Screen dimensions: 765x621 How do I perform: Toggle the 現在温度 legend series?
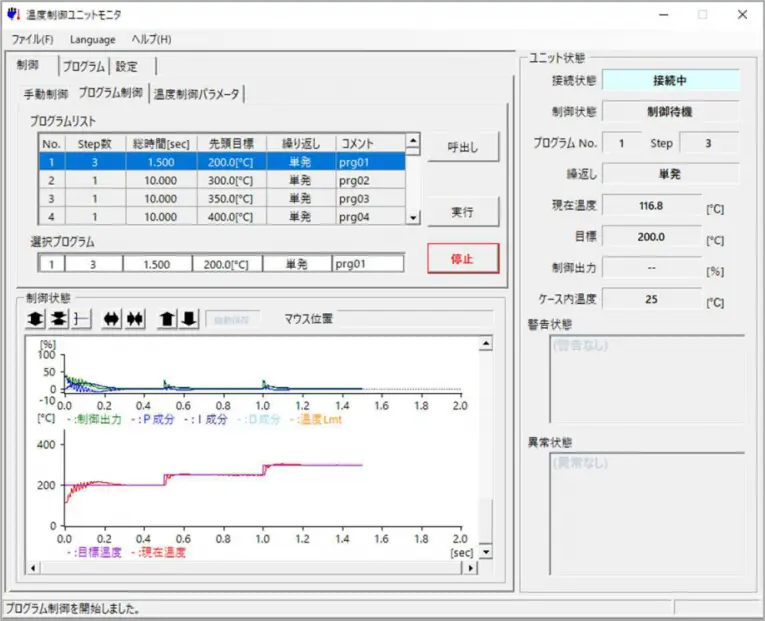tap(163, 551)
